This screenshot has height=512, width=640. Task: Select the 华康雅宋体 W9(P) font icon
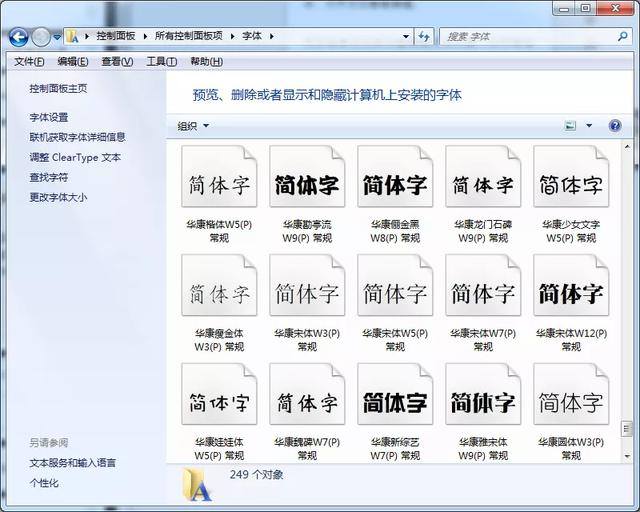click(483, 394)
